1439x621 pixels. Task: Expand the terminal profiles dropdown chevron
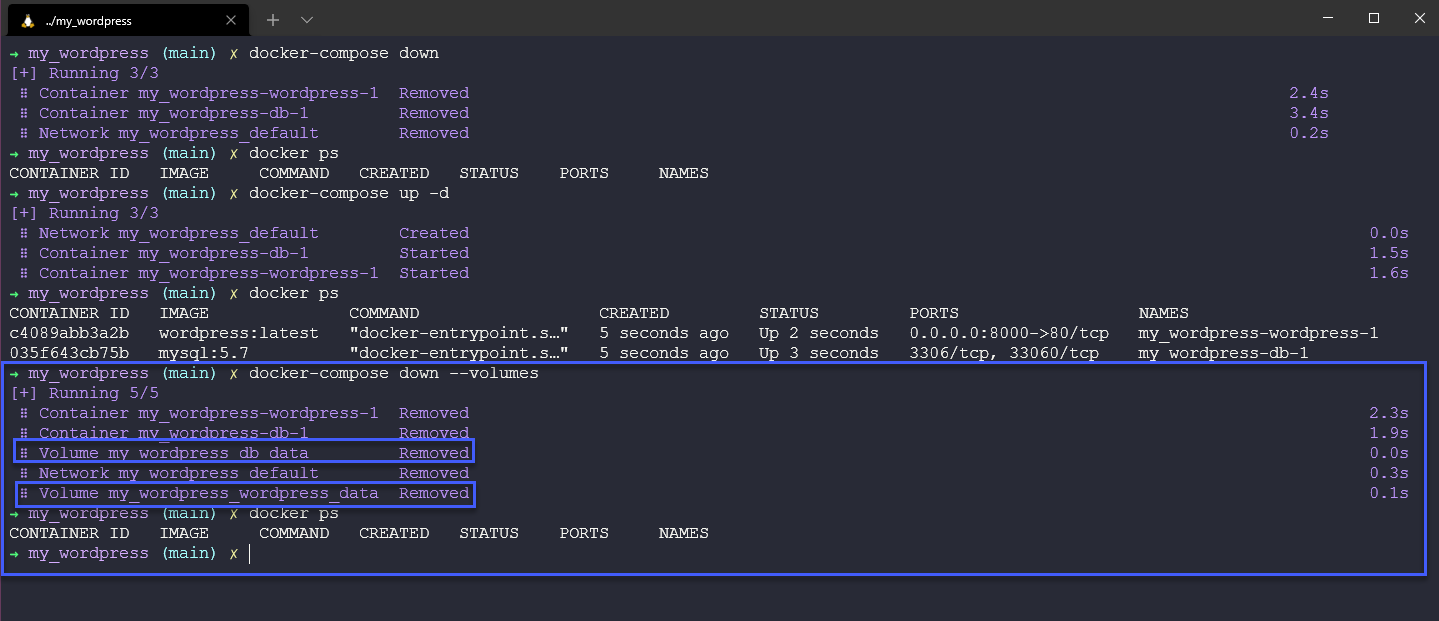(307, 20)
